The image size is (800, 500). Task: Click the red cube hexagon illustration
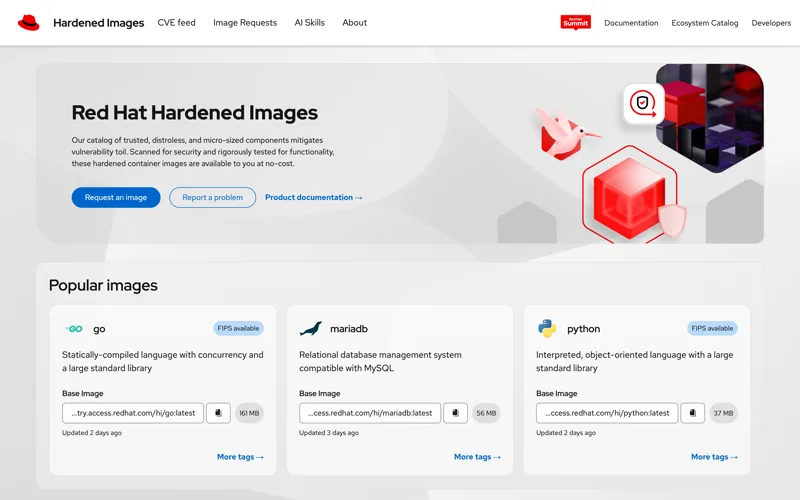click(x=630, y=196)
